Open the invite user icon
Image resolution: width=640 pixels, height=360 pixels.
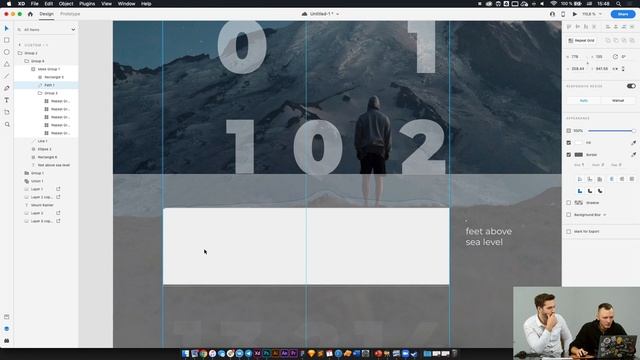point(552,14)
